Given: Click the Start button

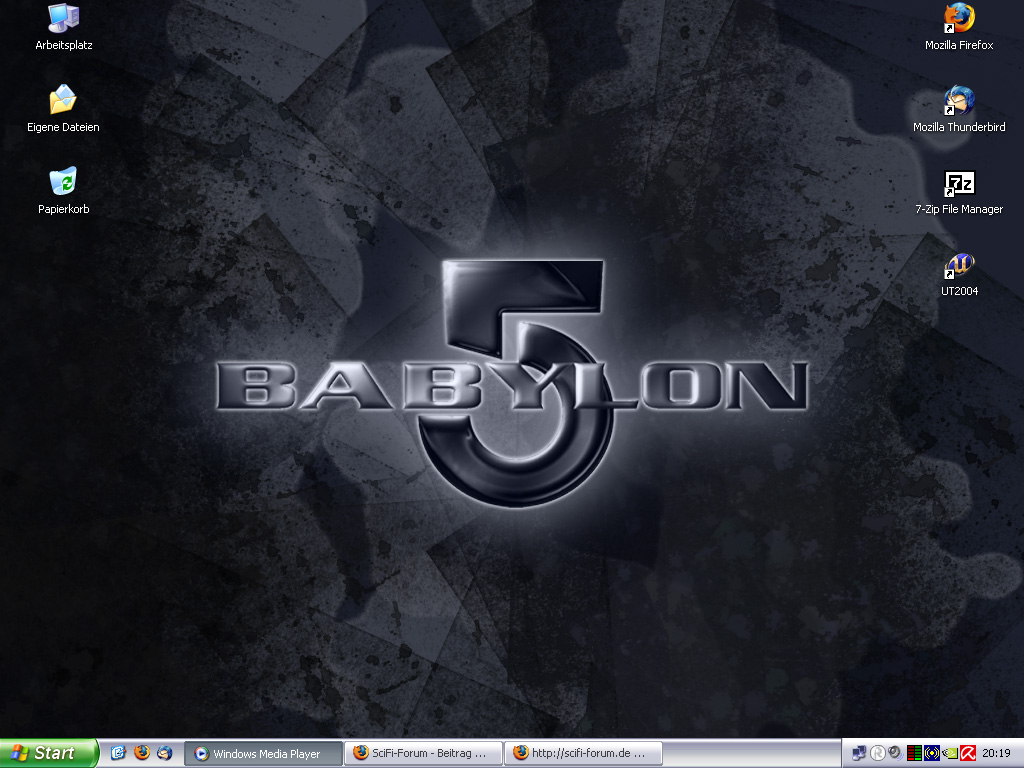Looking at the screenshot, I should tap(48, 753).
